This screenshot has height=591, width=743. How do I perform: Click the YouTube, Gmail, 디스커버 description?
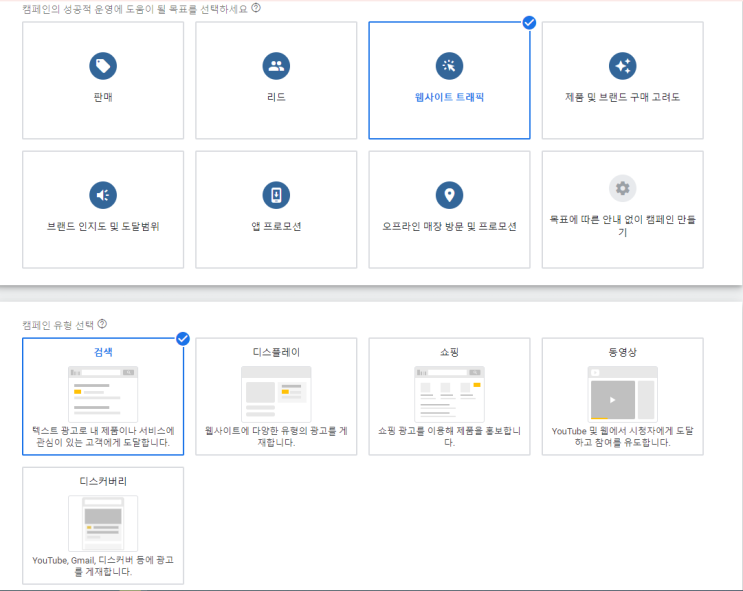103,566
